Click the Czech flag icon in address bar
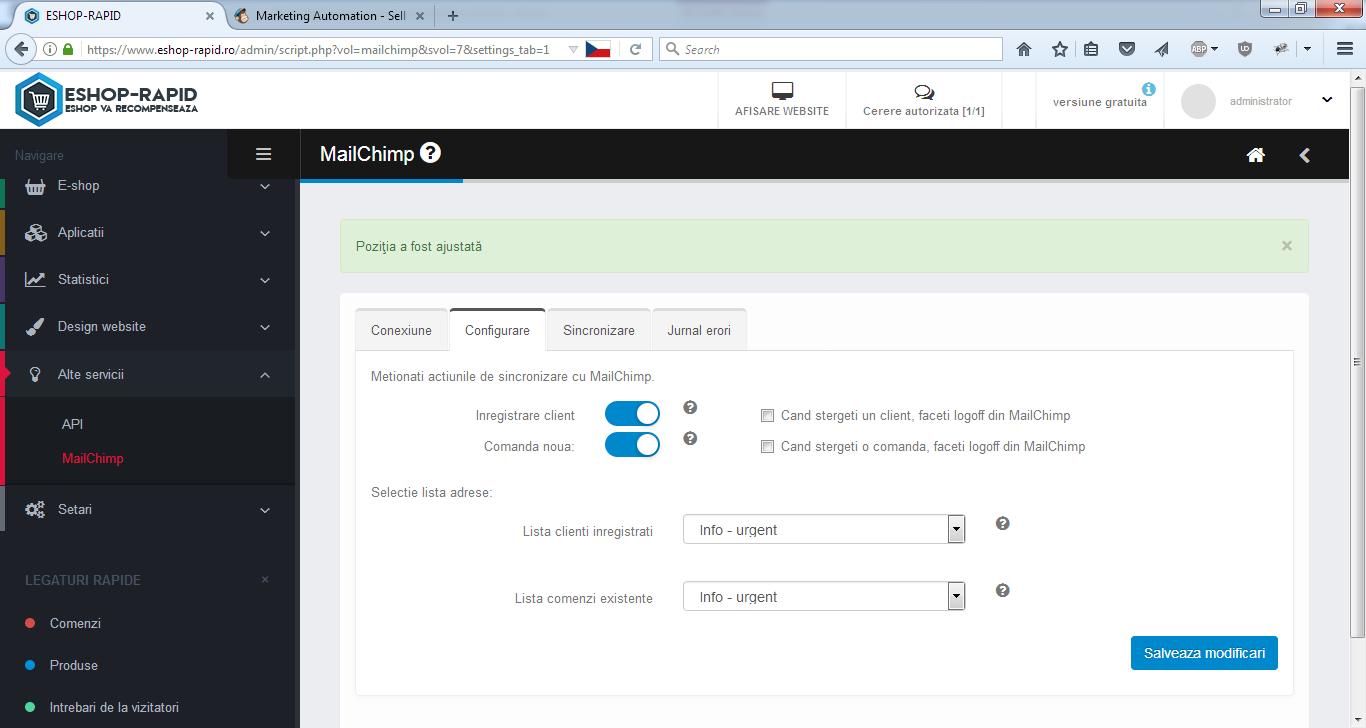 pyautogui.click(x=598, y=49)
